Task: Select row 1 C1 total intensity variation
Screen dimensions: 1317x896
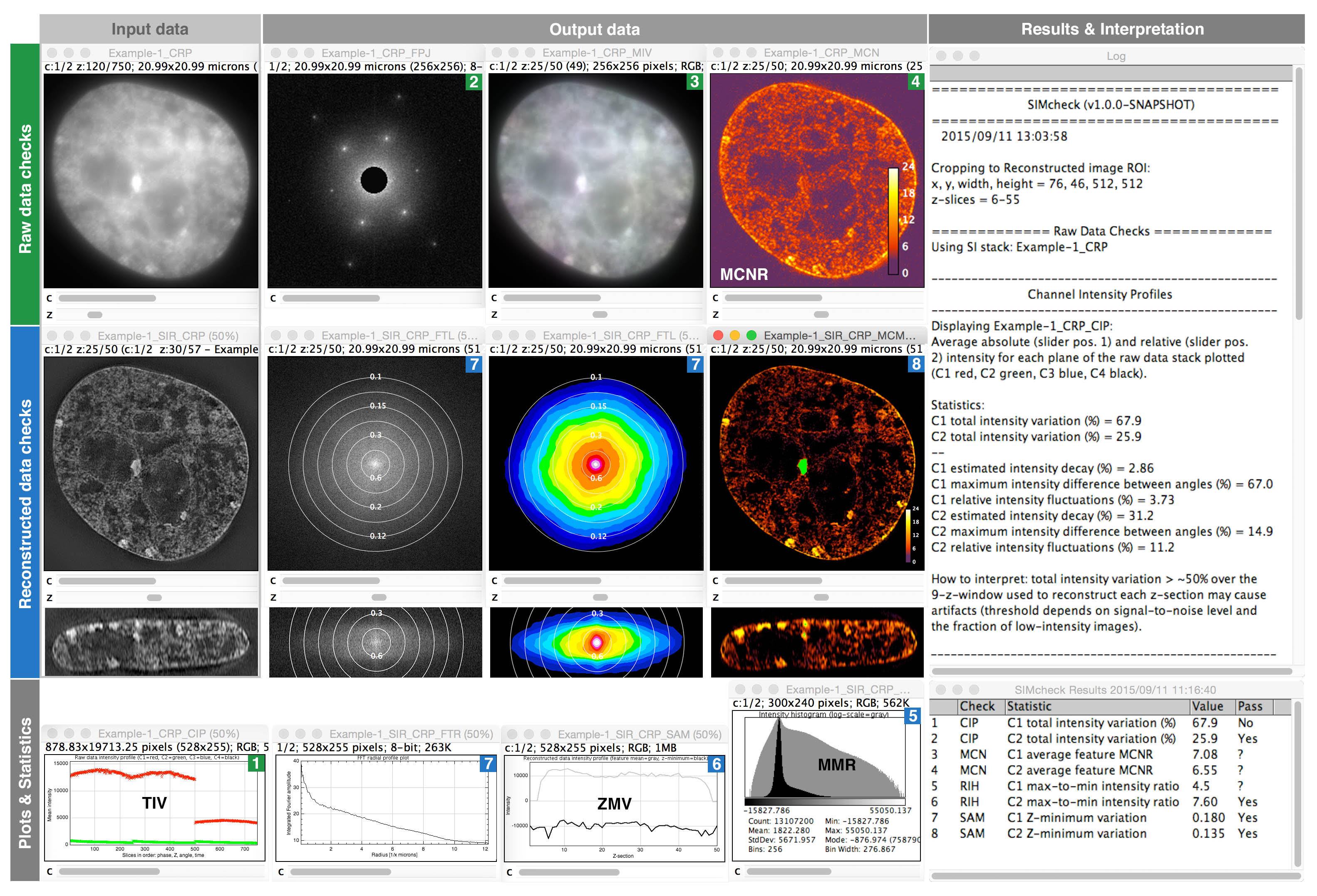Action: (1091, 723)
